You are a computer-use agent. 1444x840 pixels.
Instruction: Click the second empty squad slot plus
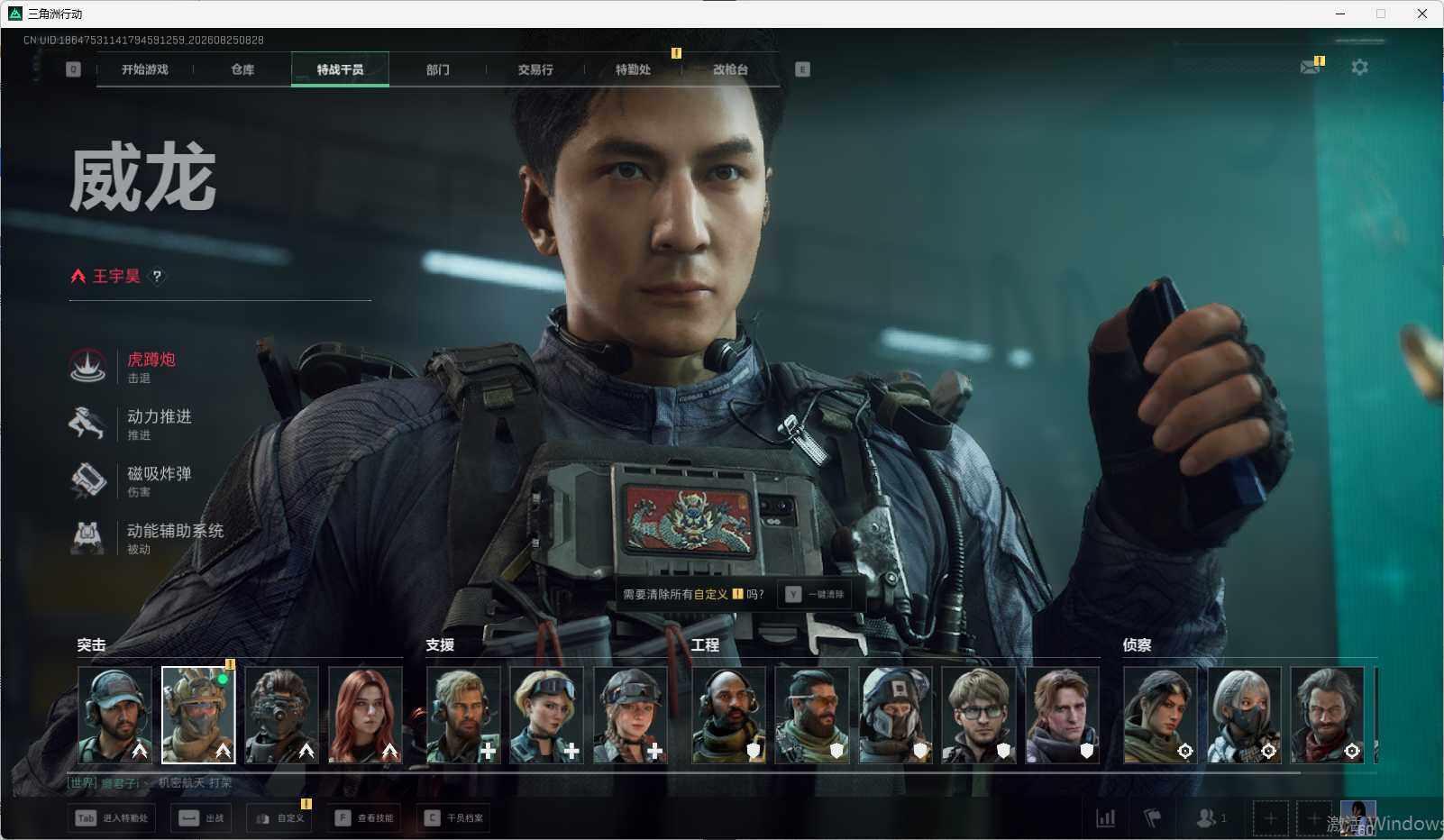pyautogui.click(x=1314, y=818)
